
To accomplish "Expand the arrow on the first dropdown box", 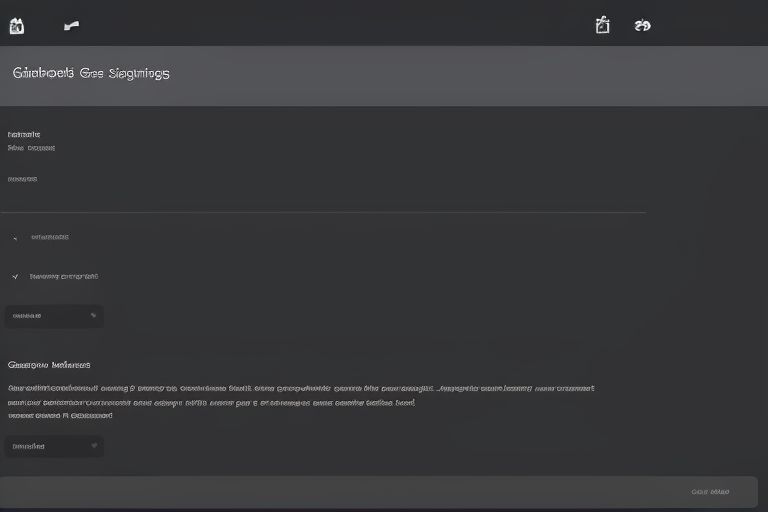I will [x=93, y=316].
